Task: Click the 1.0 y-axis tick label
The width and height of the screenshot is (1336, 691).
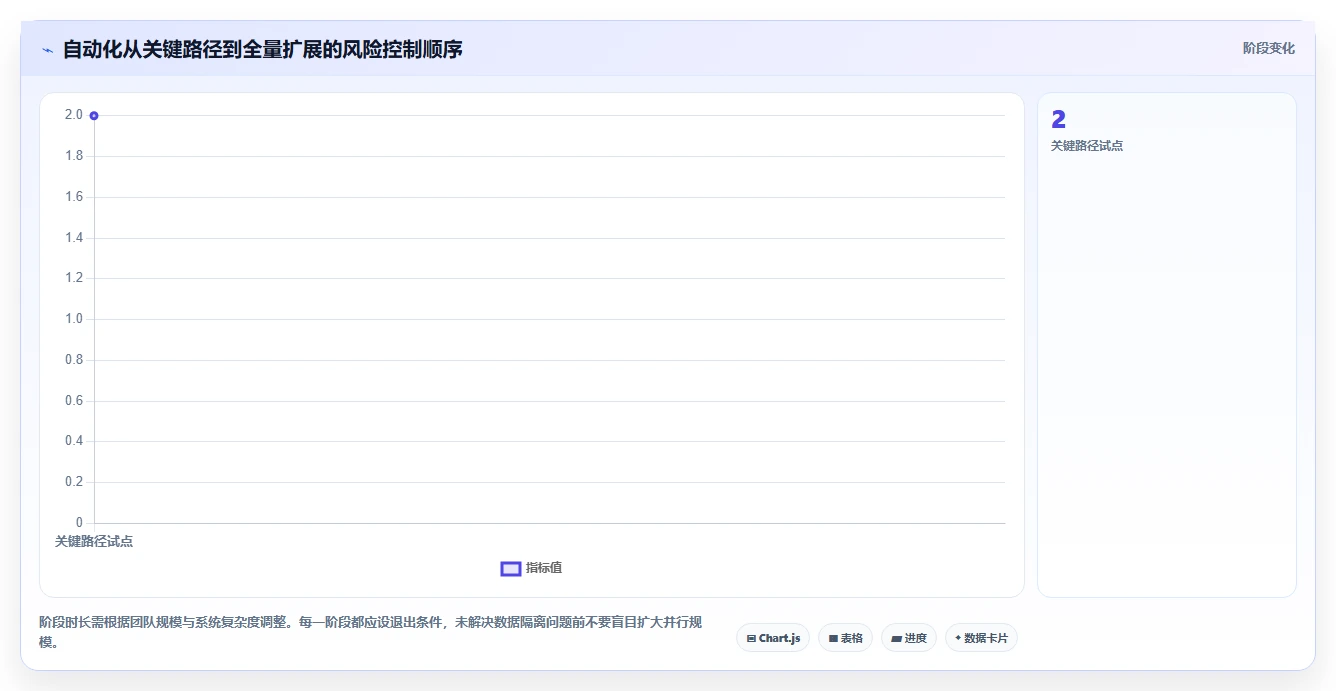Action: [x=74, y=319]
